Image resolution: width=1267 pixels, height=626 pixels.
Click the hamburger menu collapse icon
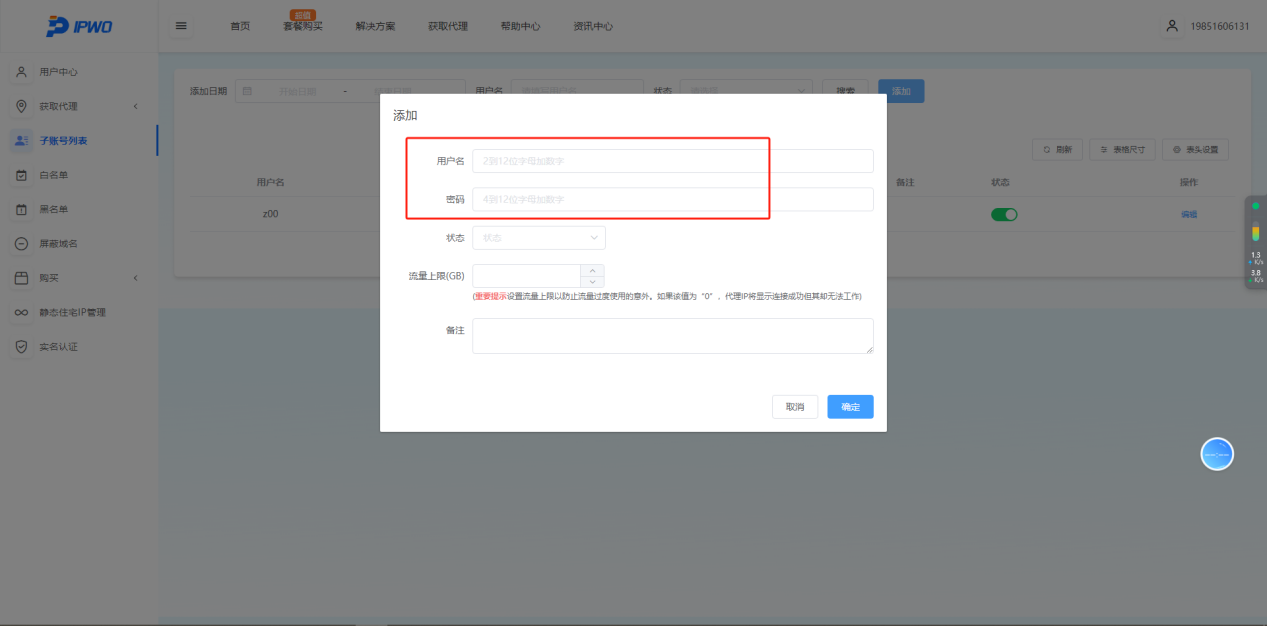[181, 26]
